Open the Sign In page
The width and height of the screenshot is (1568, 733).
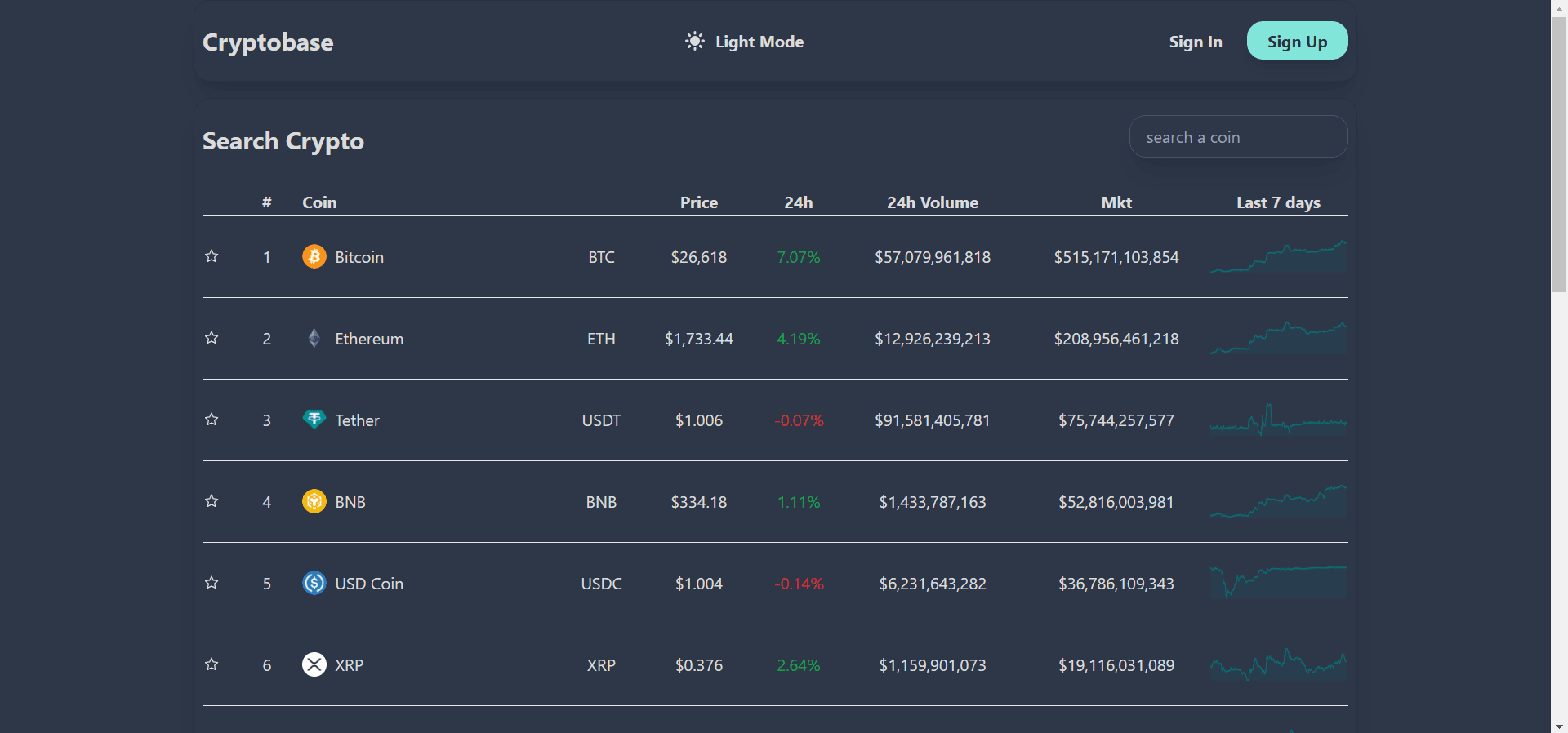[1196, 42]
